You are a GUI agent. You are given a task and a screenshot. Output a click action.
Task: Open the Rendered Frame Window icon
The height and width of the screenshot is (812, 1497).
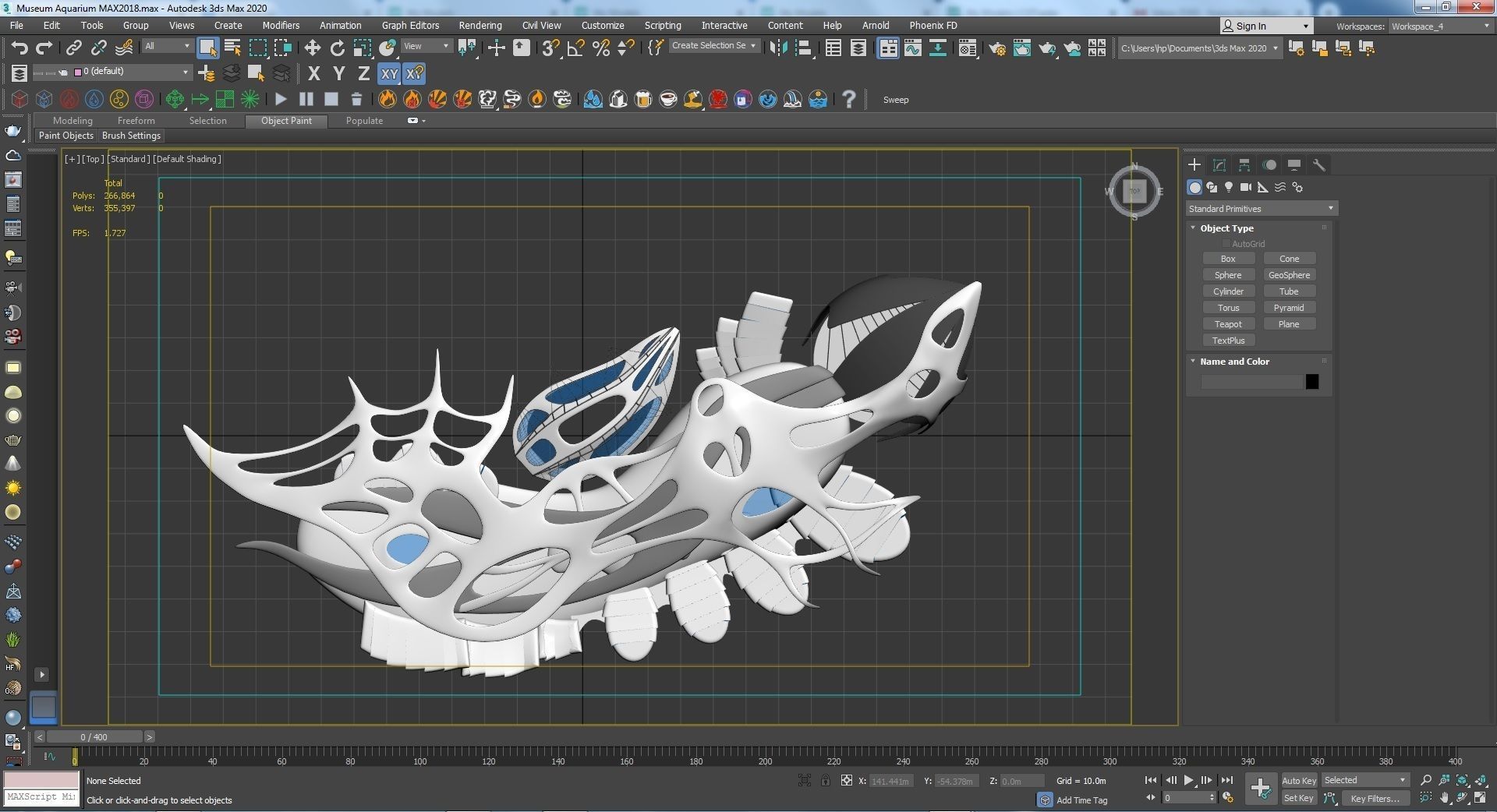(x=1021, y=48)
